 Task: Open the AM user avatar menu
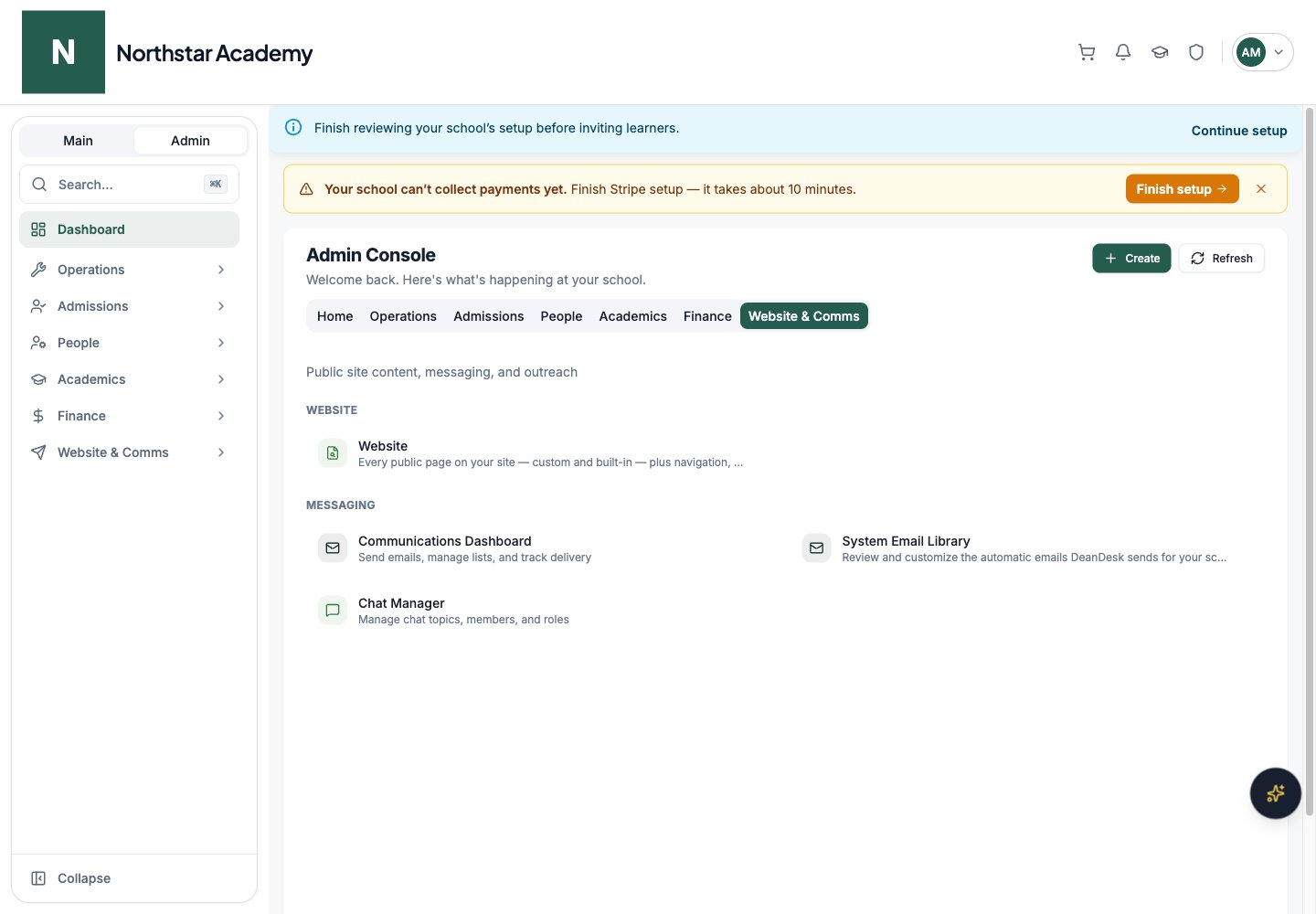click(1262, 52)
